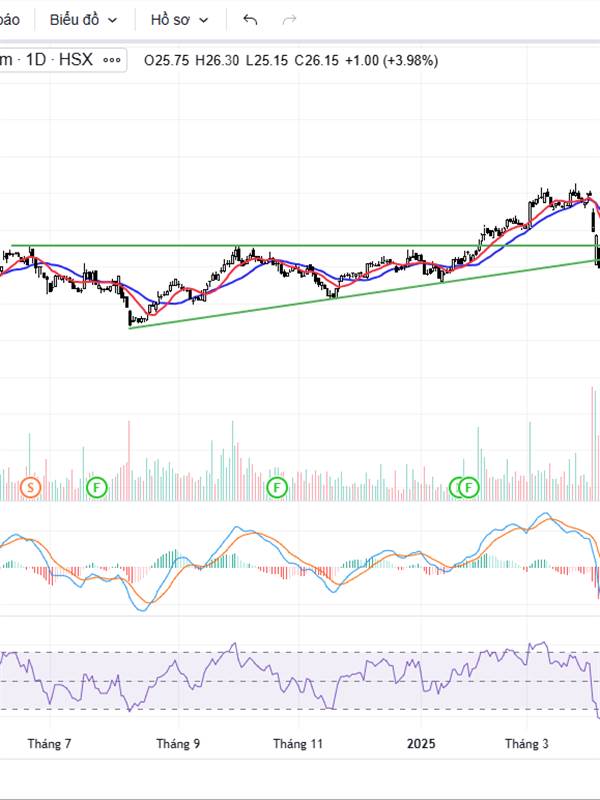The image size is (600, 800).
Task: Undo the last chart action
Action: 250,20
